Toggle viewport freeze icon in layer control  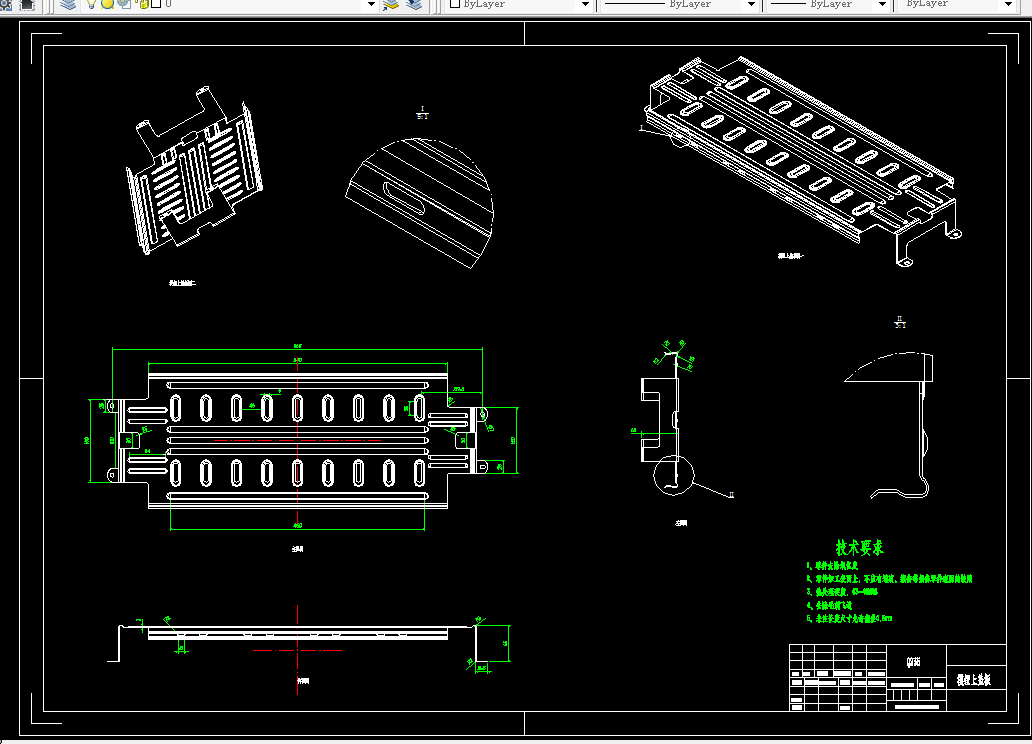(124, 3)
